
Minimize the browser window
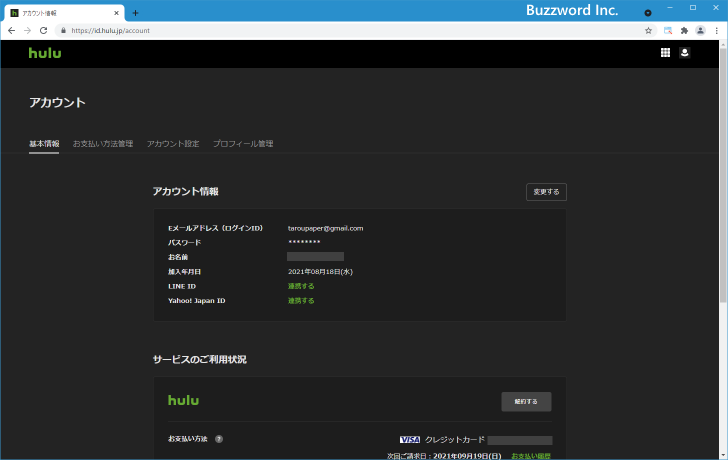(670, 7)
